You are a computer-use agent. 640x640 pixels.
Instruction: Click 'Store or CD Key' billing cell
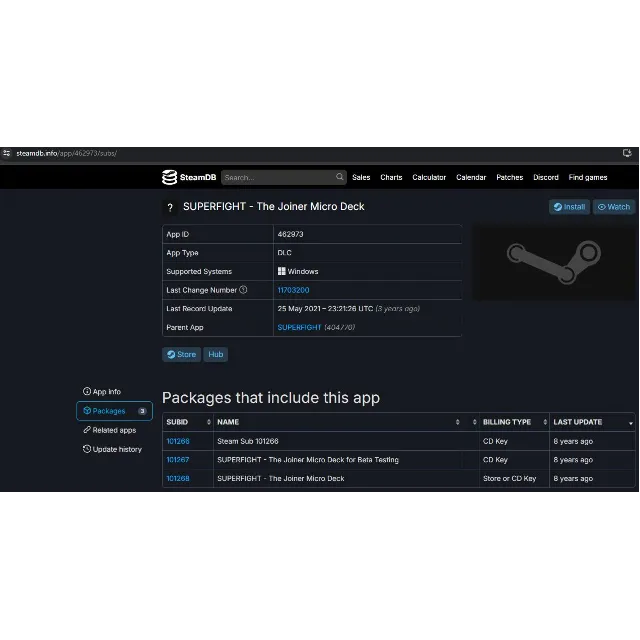(509, 478)
